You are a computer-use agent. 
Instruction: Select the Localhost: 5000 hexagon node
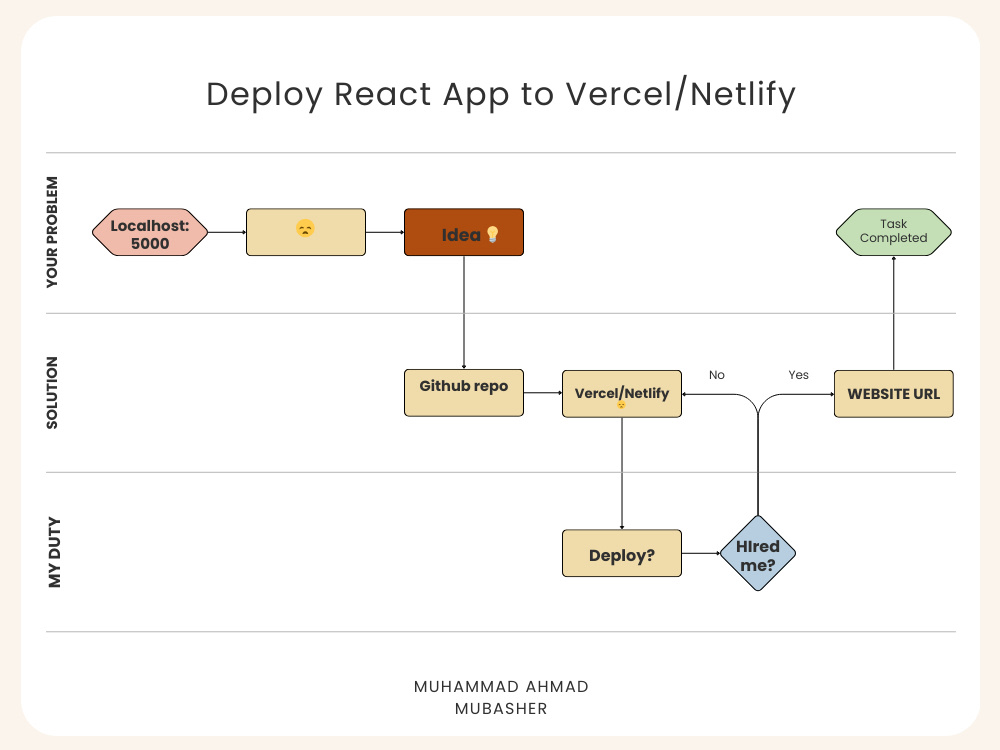pyautogui.click(x=150, y=232)
